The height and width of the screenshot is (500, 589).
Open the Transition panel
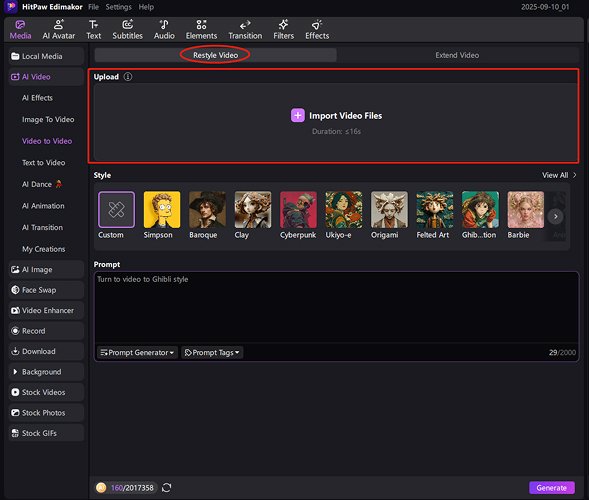click(x=245, y=30)
